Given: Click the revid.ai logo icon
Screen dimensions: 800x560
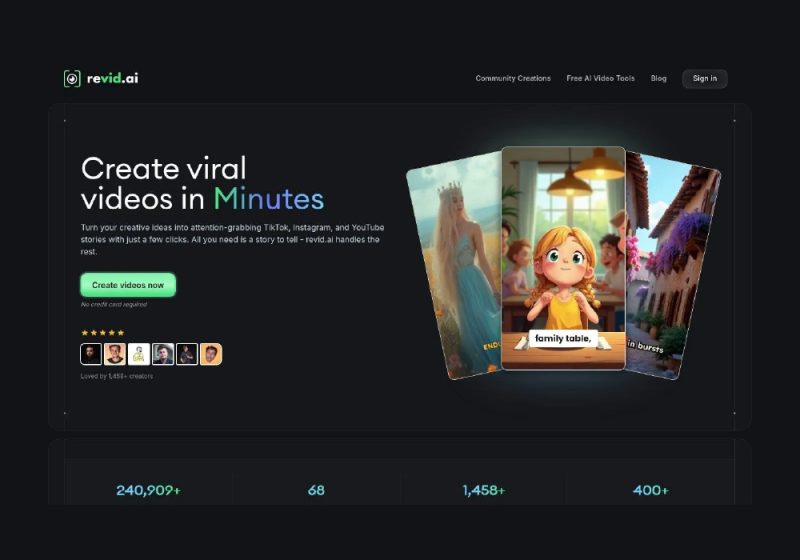Looking at the screenshot, I should pos(72,78).
